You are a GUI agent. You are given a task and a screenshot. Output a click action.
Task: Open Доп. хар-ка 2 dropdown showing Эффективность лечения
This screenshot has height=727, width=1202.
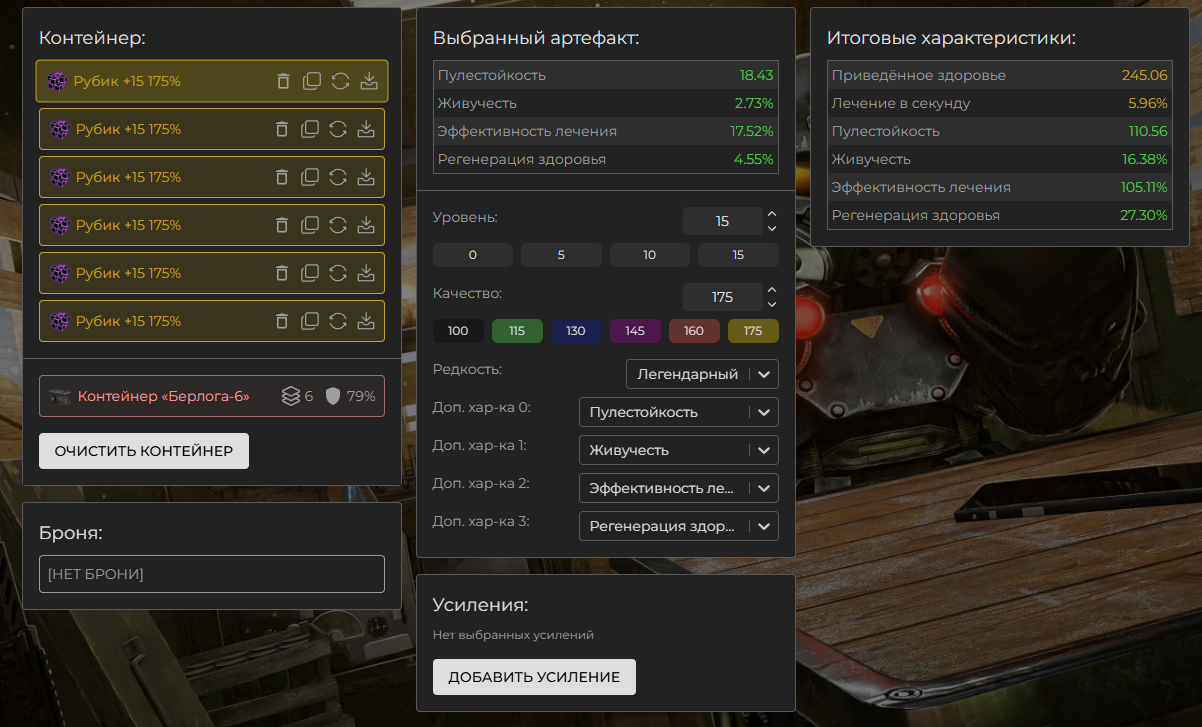(x=679, y=488)
